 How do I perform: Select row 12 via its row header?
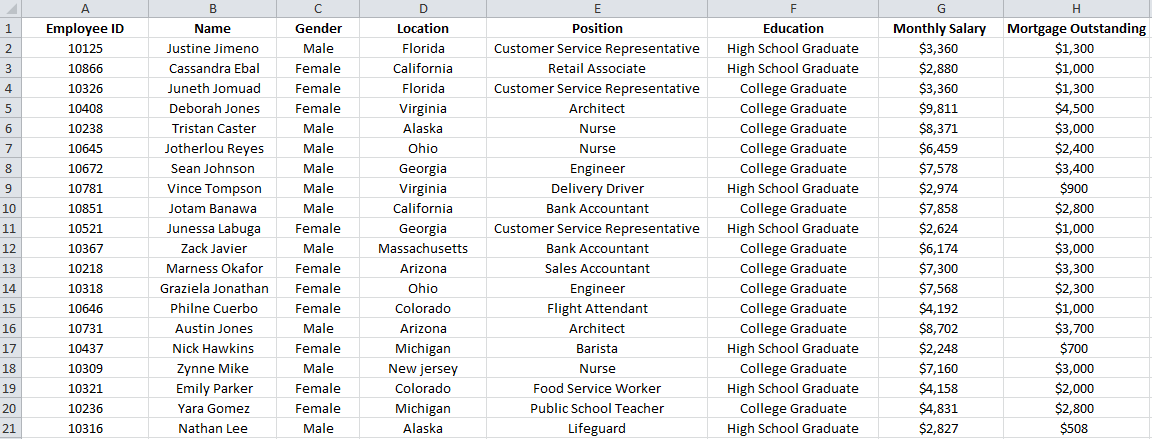(9, 248)
